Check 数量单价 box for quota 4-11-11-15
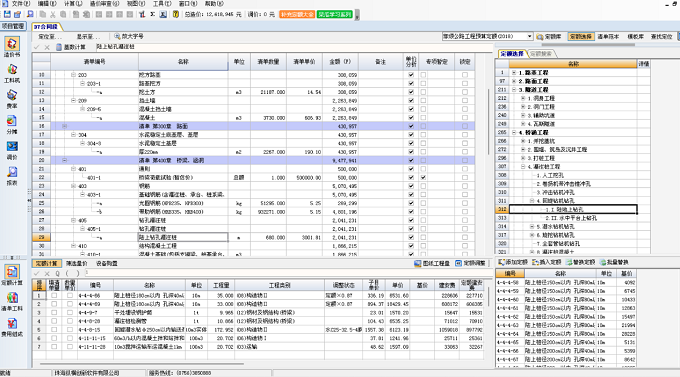This screenshot has height=377, width=680. pos(70,338)
